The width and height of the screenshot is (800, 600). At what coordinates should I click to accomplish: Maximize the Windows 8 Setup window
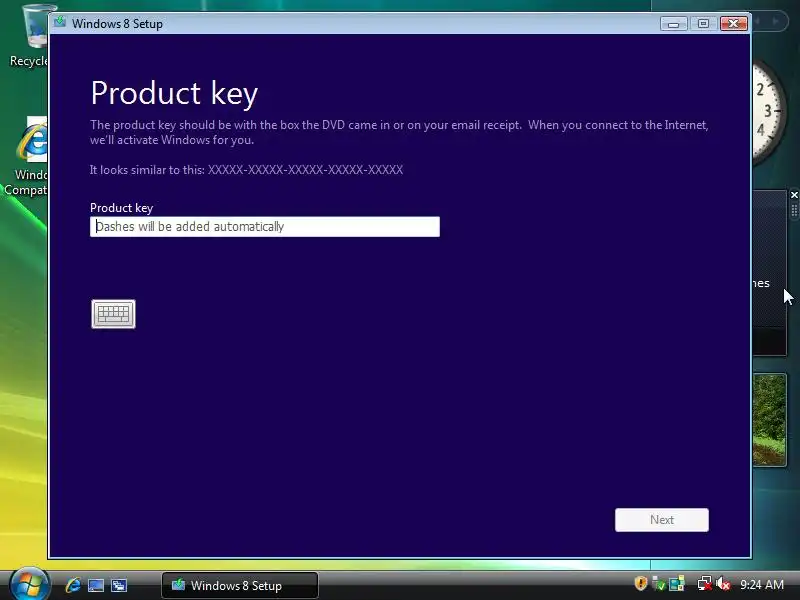(x=703, y=23)
